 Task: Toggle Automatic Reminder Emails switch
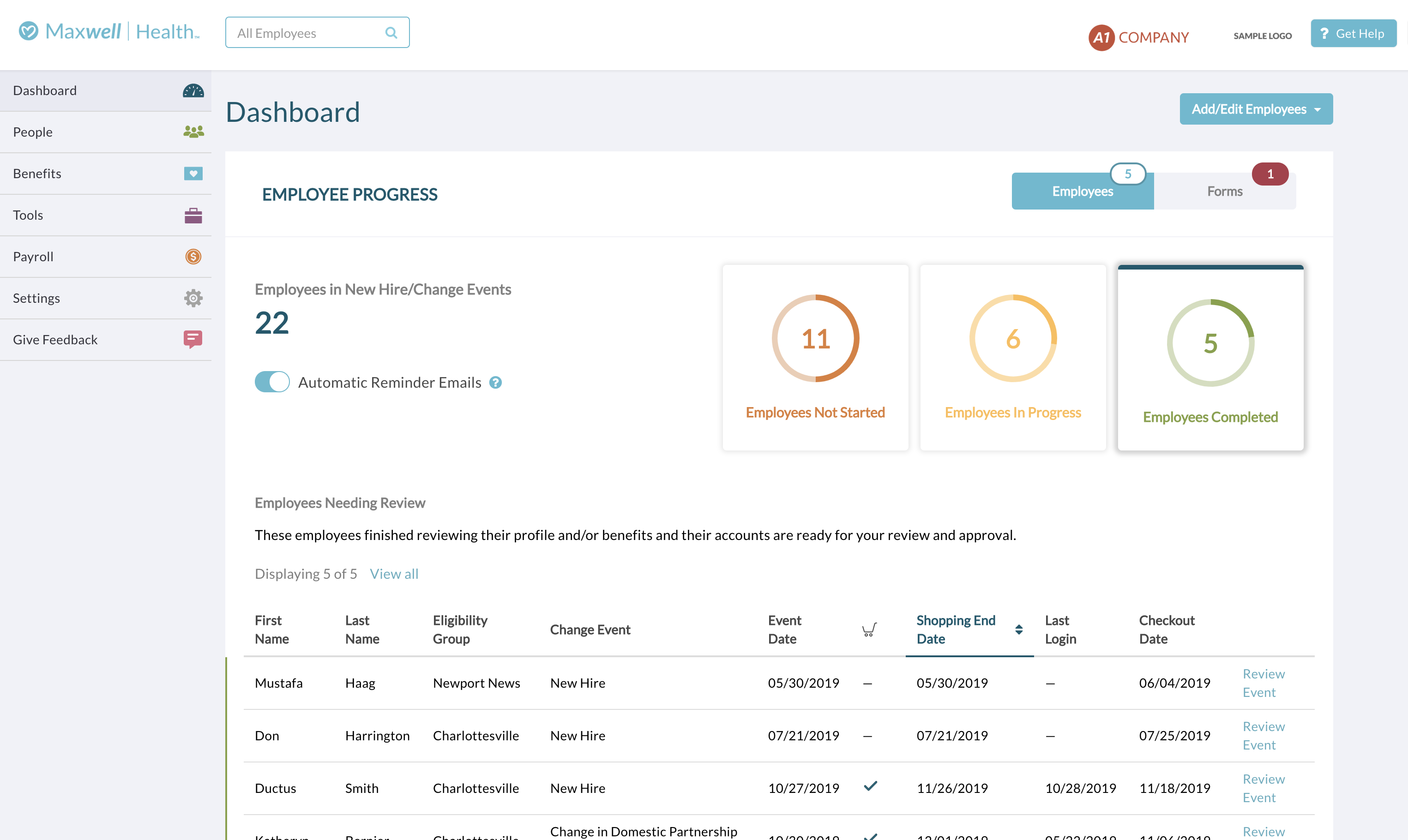(x=272, y=382)
